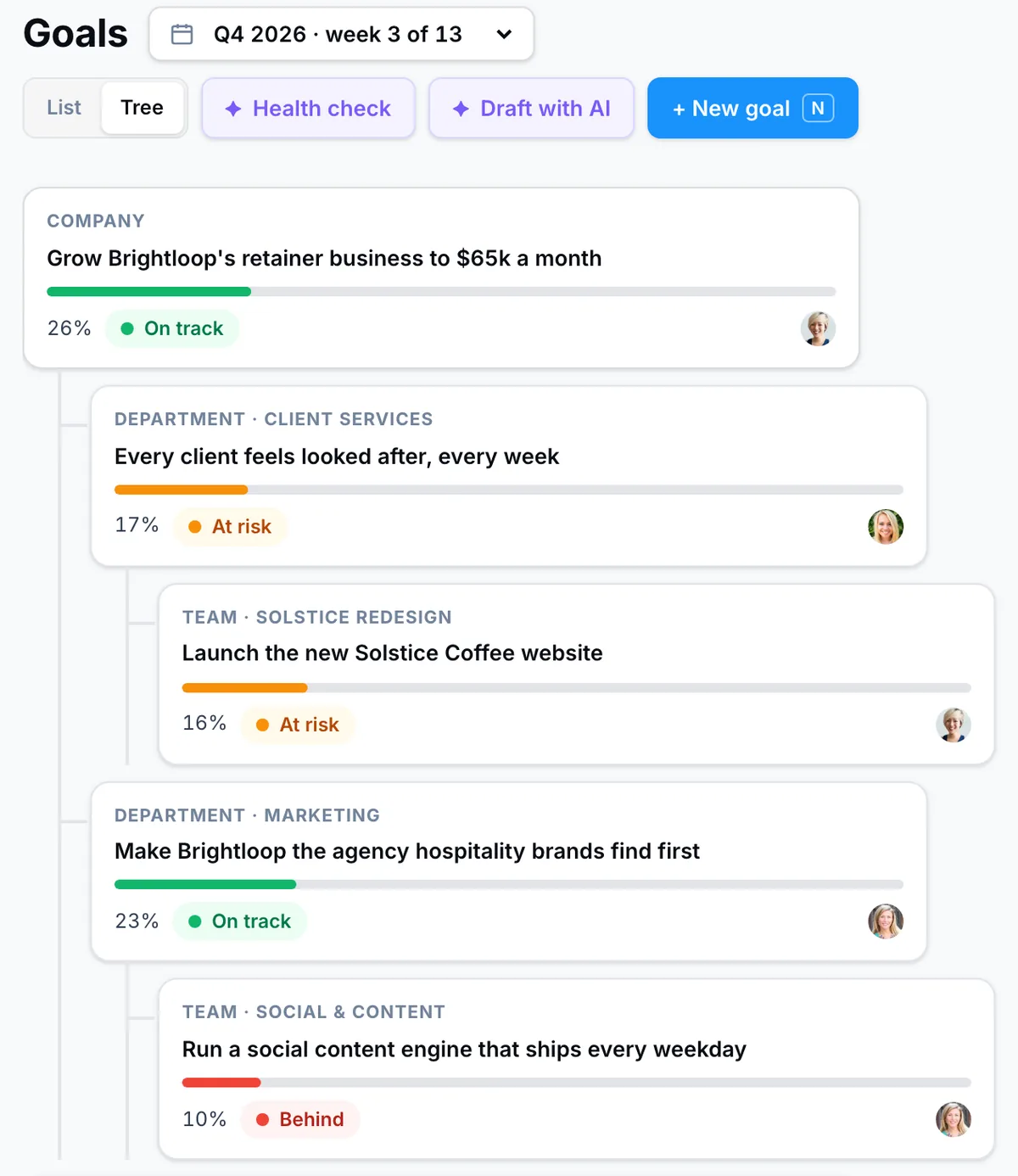
Task: Open the quarter dropdown chevron
Action: coord(504,34)
